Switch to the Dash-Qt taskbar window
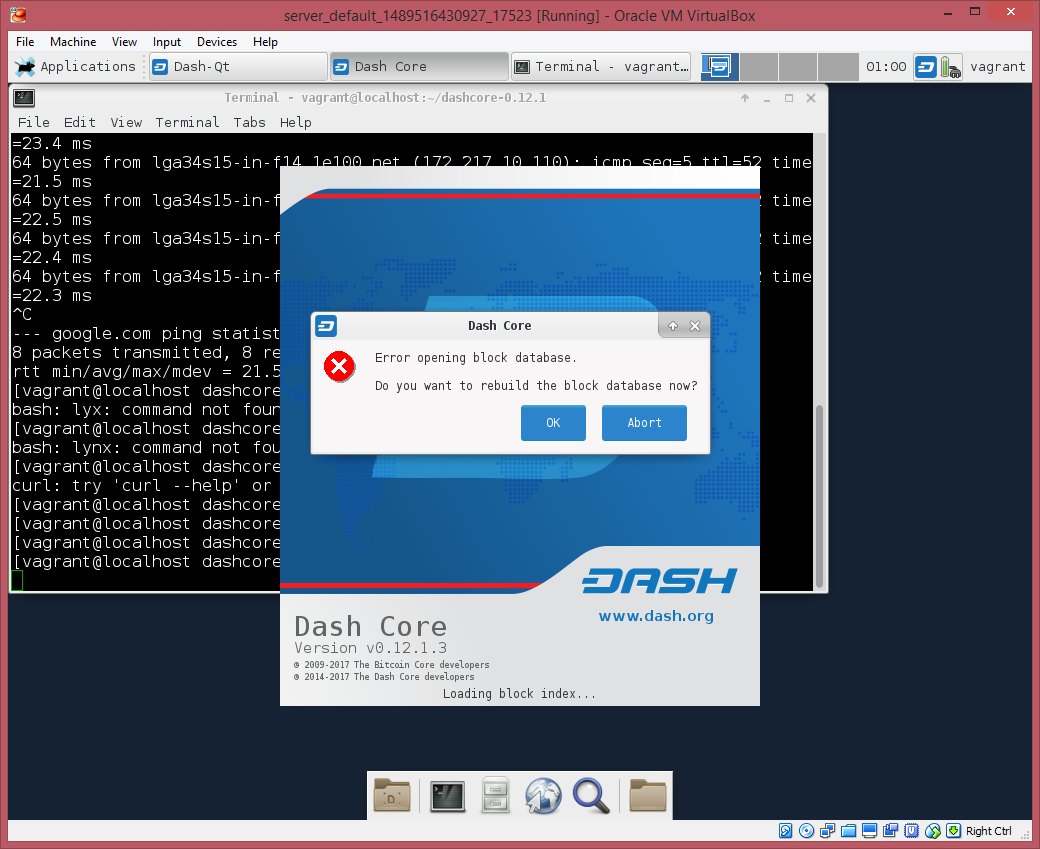The width and height of the screenshot is (1040, 849). pyautogui.click(x=239, y=66)
